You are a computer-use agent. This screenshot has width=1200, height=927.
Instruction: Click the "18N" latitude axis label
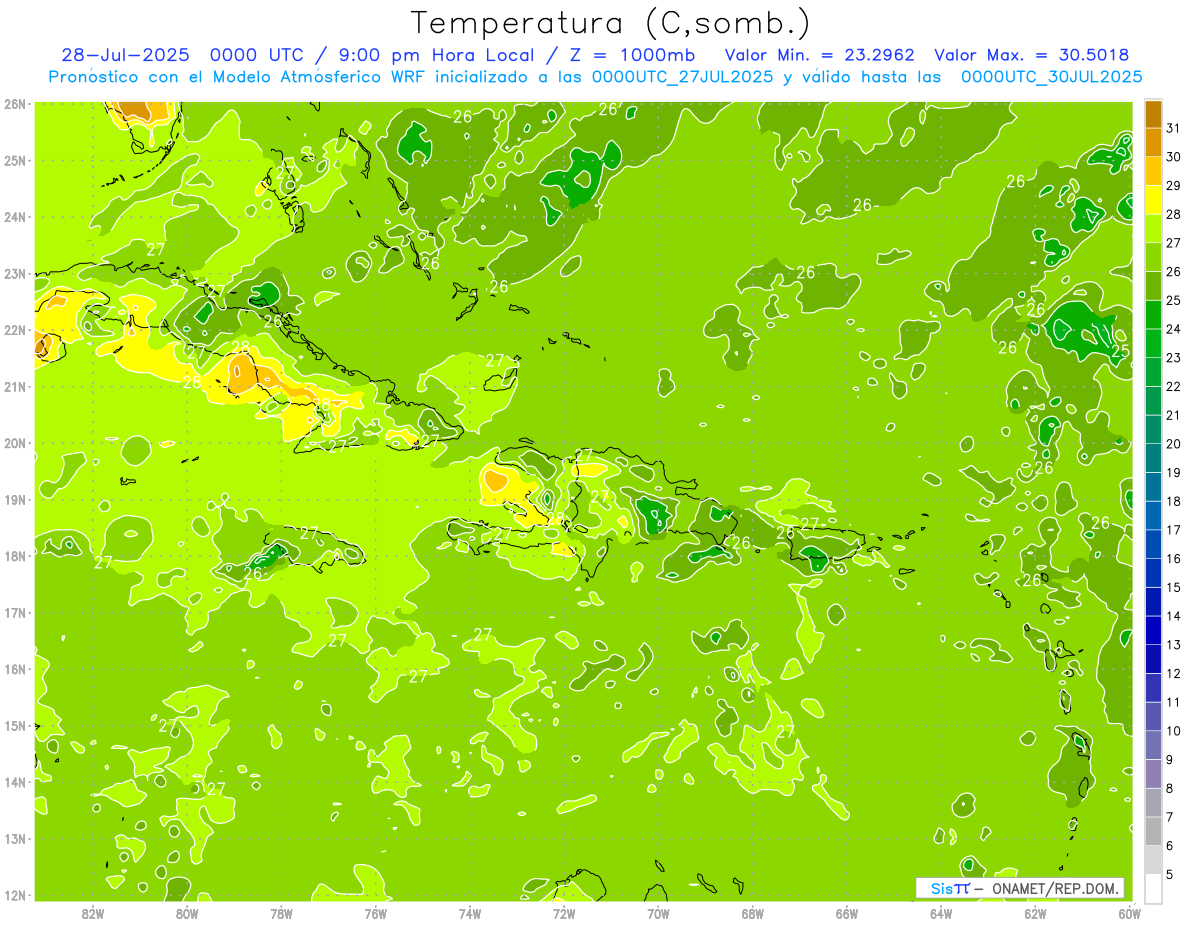(15, 556)
